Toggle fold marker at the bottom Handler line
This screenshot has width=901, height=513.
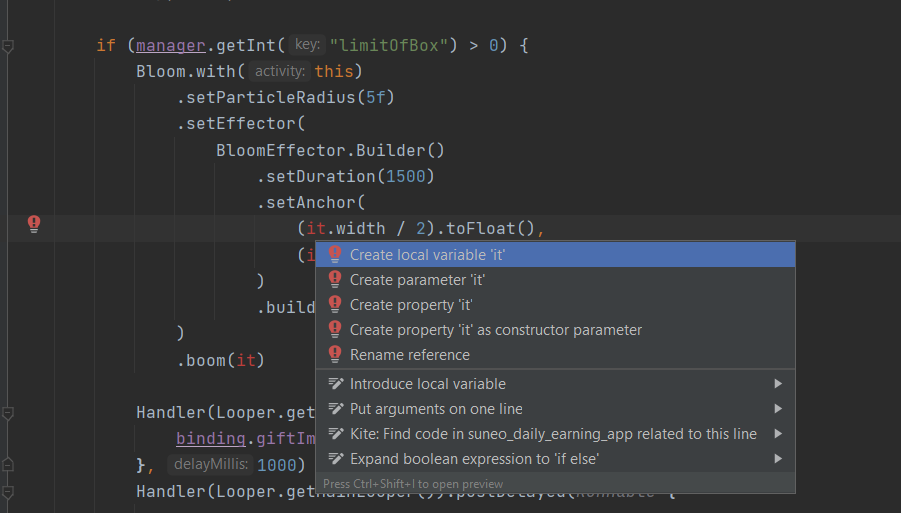point(7,492)
